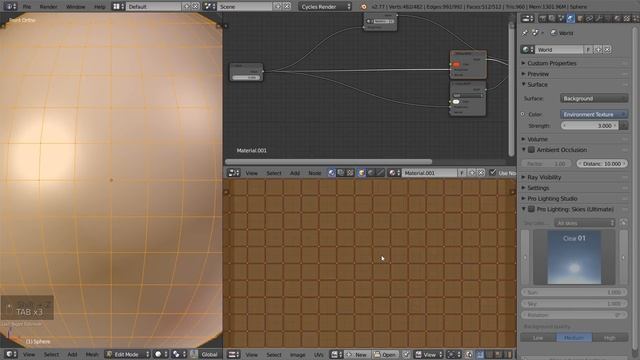Click the pin icon in properties header
This screenshot has height=360, width=640.
pyautogui.click(x=525, y=33)
